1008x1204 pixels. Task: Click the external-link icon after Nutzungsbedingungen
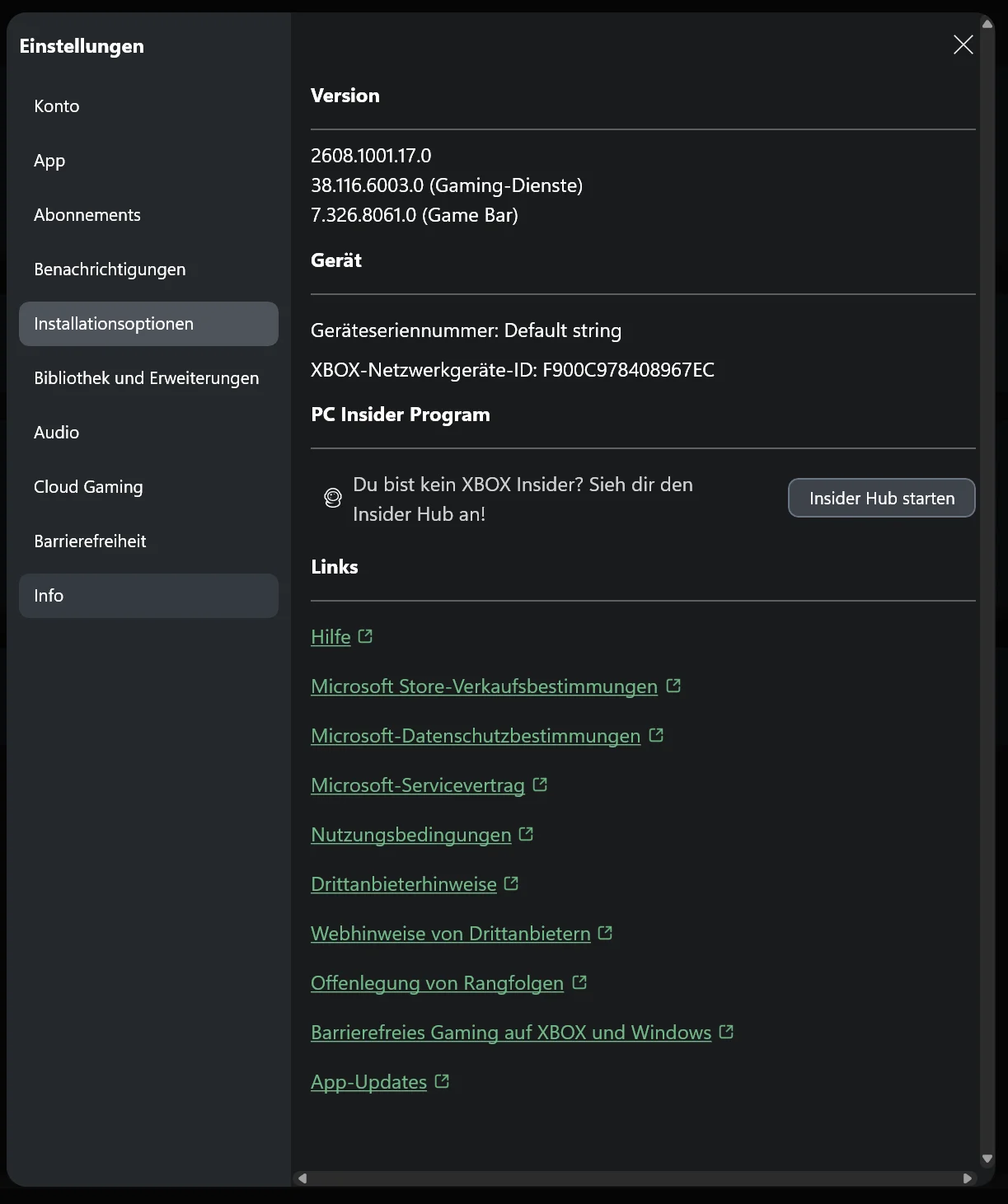(527, 834)
